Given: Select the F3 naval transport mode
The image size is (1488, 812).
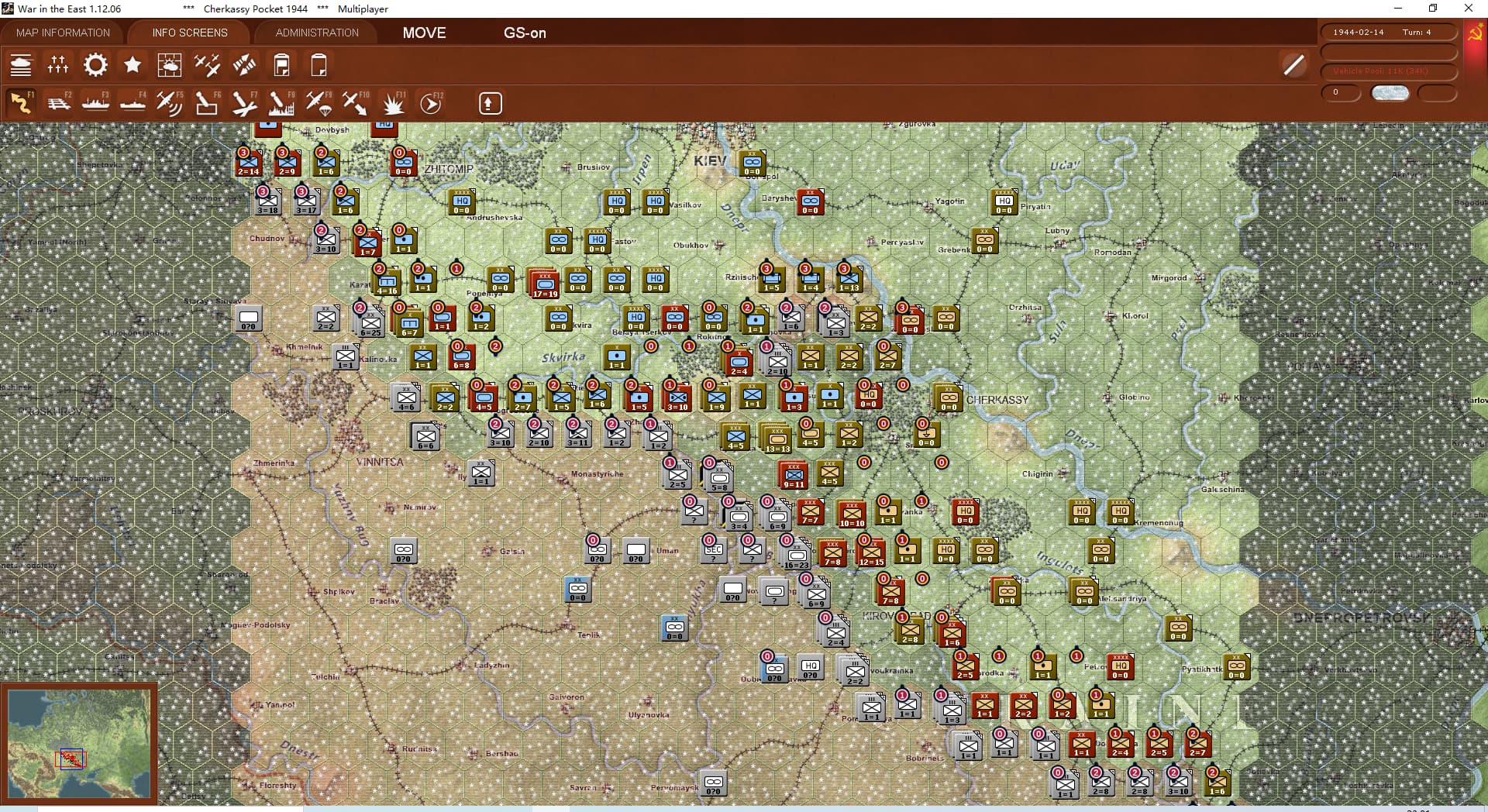Looking at the screenshot, I should 95,103.
